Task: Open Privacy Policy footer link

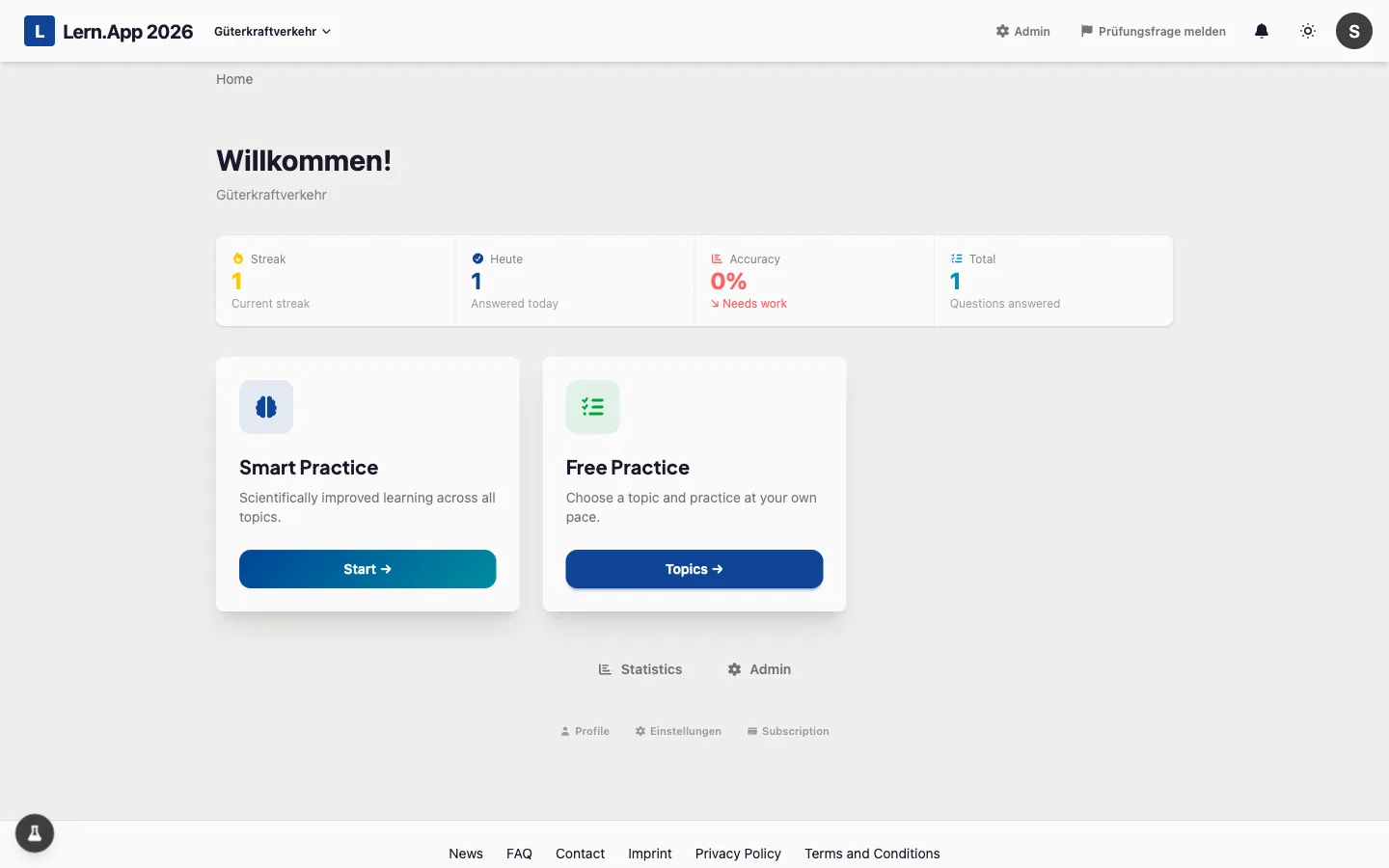Action: [738, 854]
